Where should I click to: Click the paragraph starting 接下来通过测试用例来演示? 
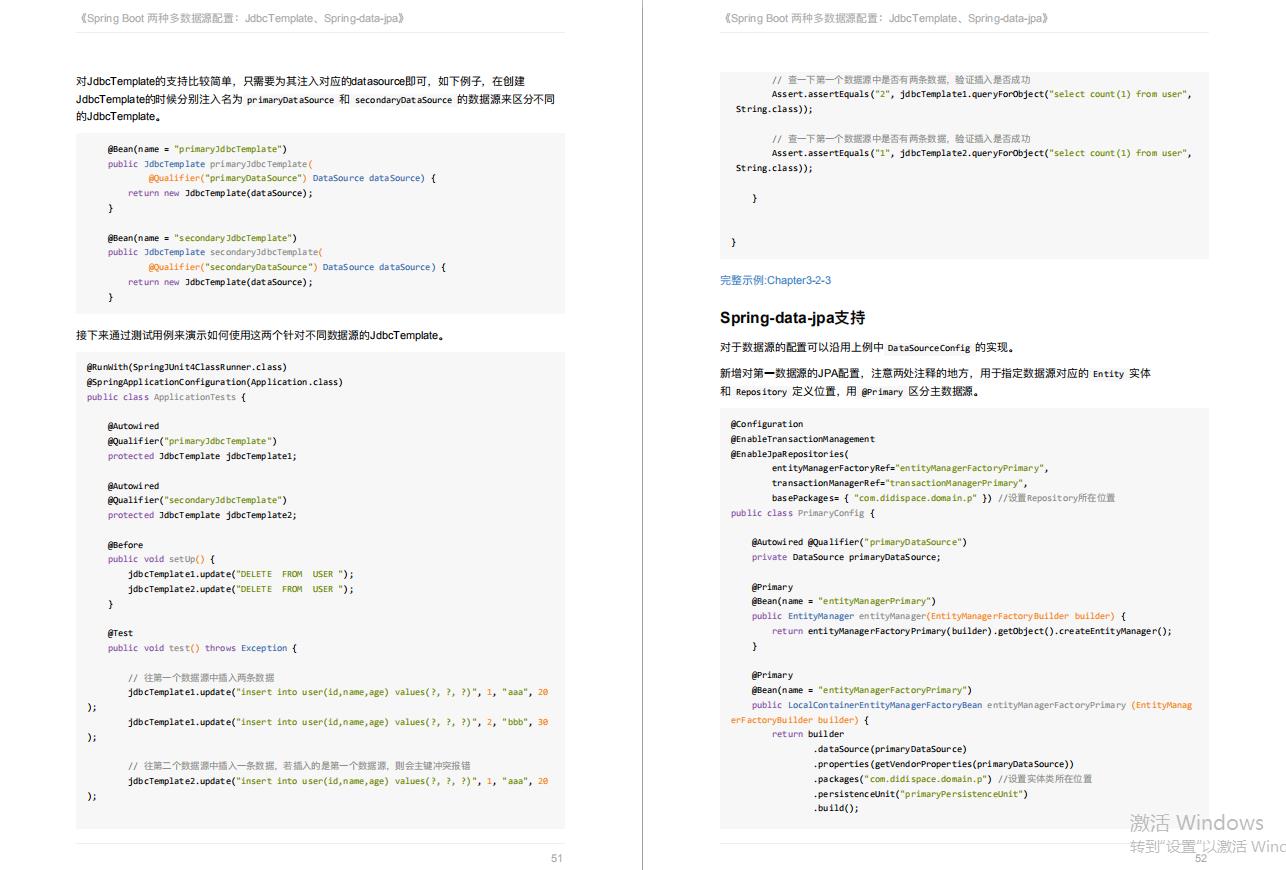coord(260,335)
